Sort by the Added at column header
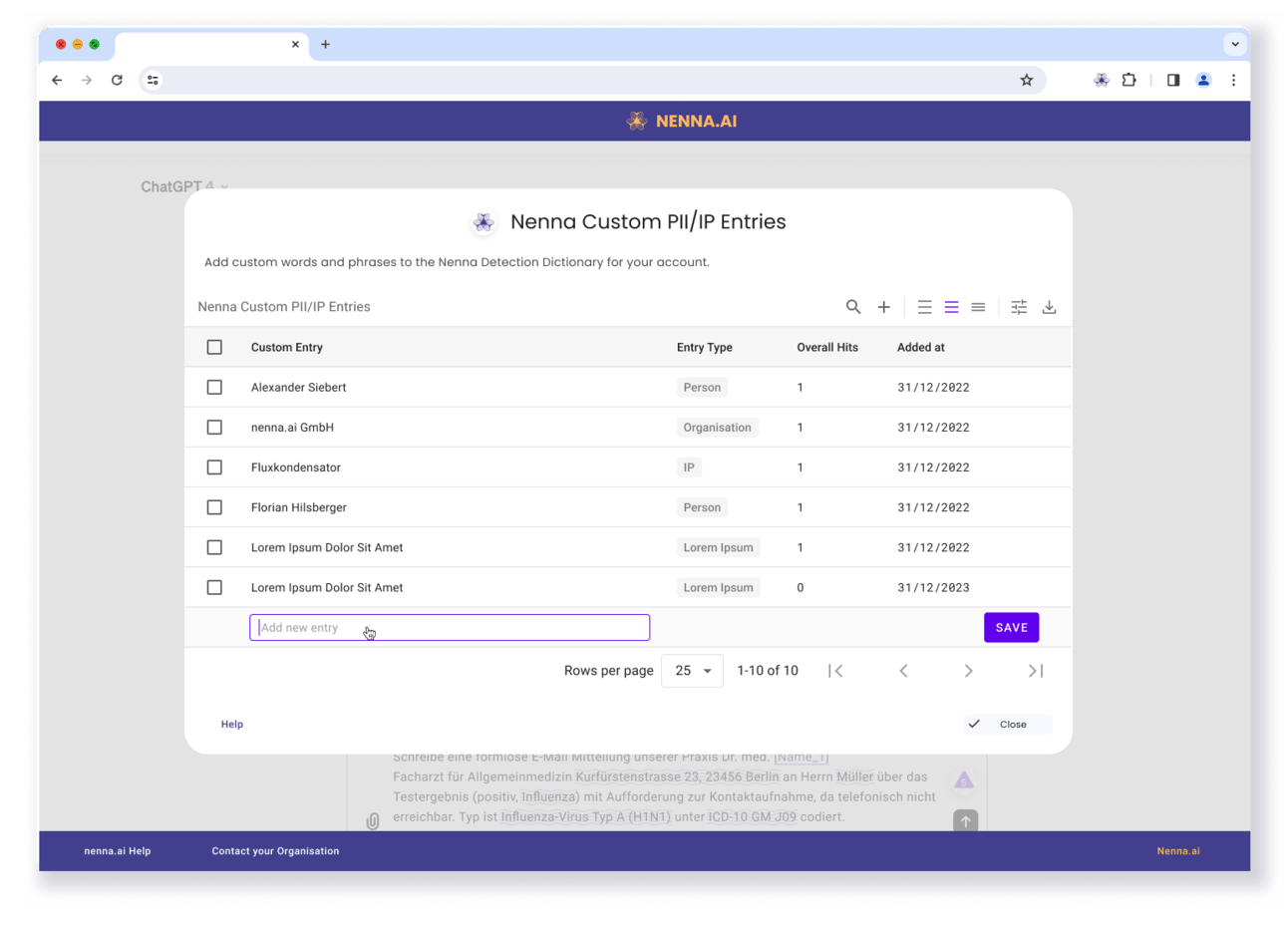The image size is (1288, 927). click(921, 347)
